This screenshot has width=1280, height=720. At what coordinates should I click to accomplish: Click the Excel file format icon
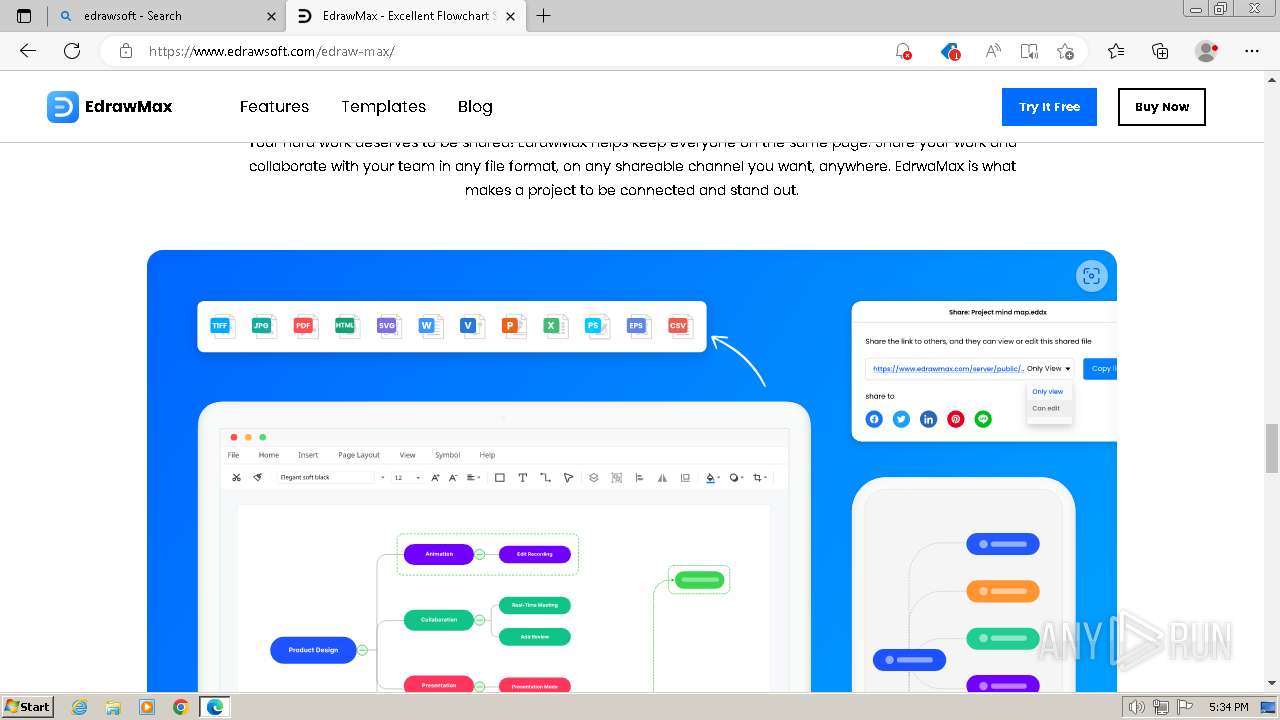[554, 326]
